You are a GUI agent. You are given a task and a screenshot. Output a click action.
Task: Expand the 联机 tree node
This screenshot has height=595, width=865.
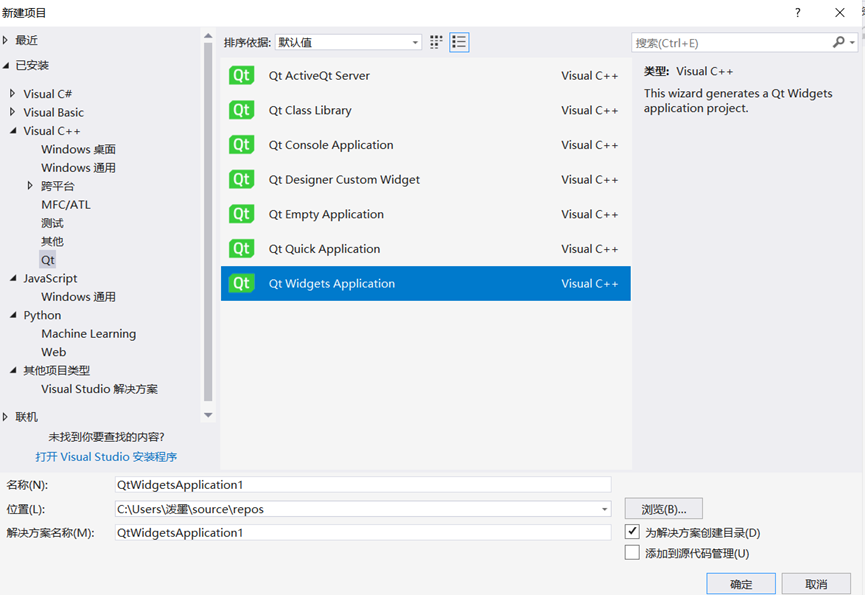pos(6,417)
